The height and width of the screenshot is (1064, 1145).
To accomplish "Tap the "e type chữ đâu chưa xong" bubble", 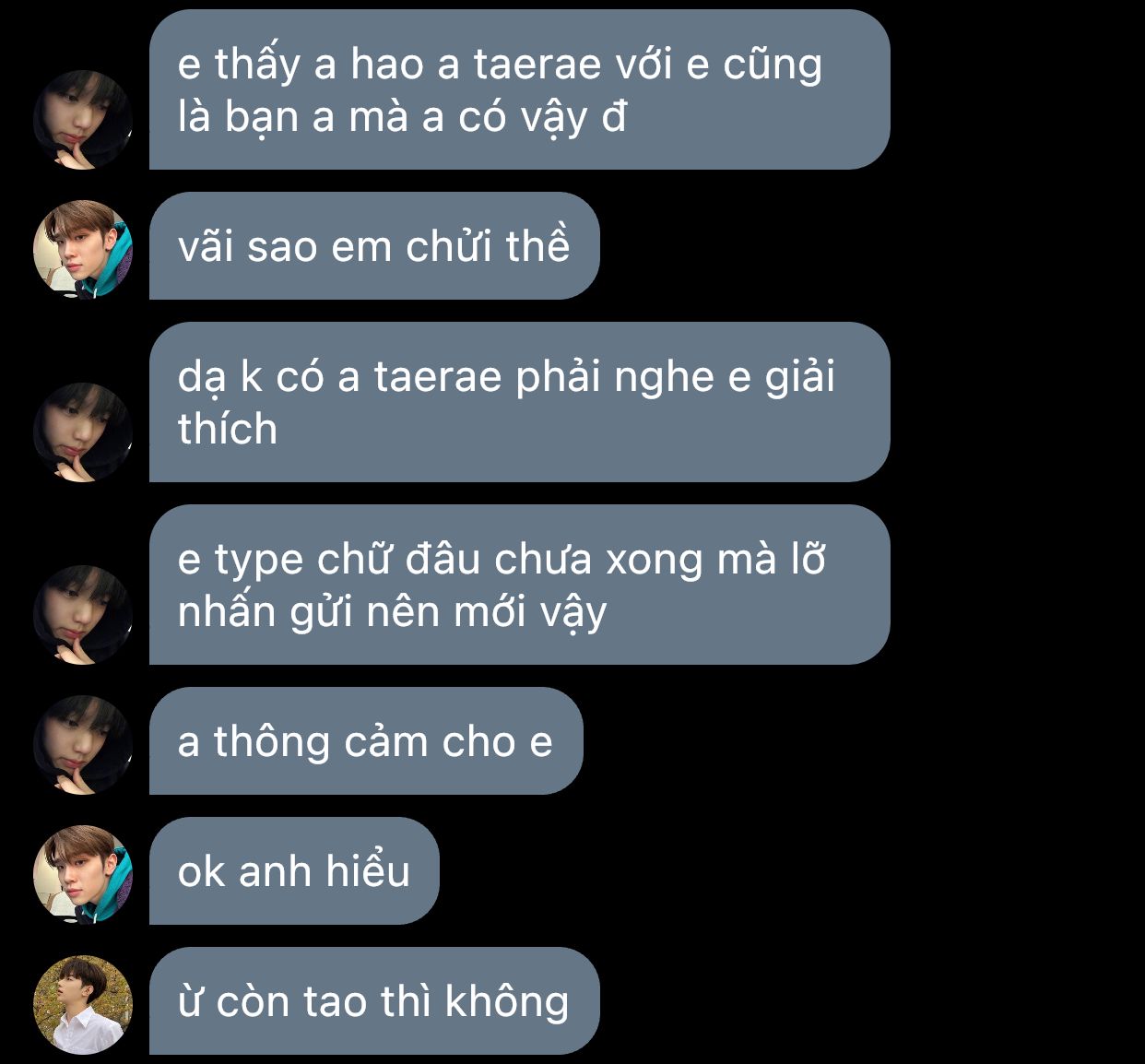I will [519, 585].
